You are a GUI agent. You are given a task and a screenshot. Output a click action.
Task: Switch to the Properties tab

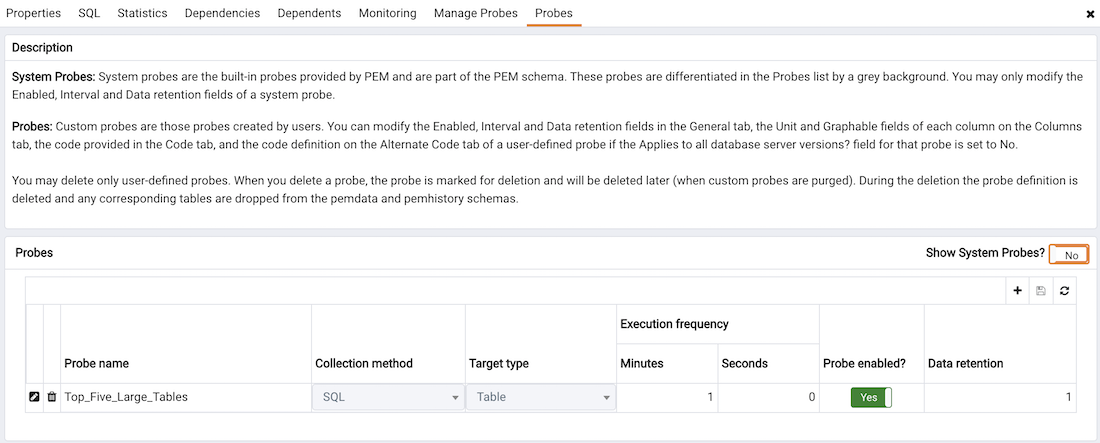pyautogui.click(x=33, y=13)
